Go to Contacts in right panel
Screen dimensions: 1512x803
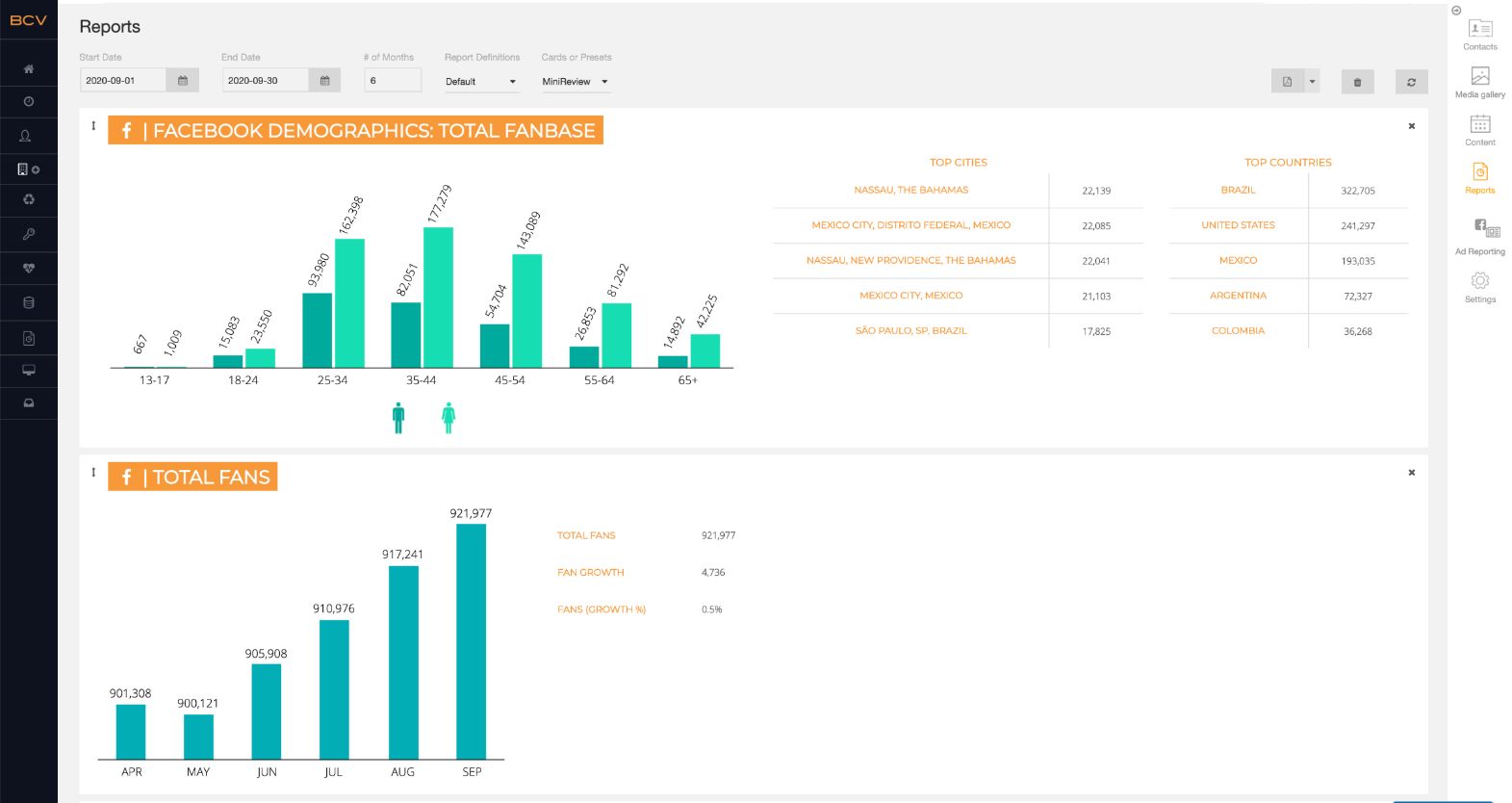click(x=1479, y=34)
